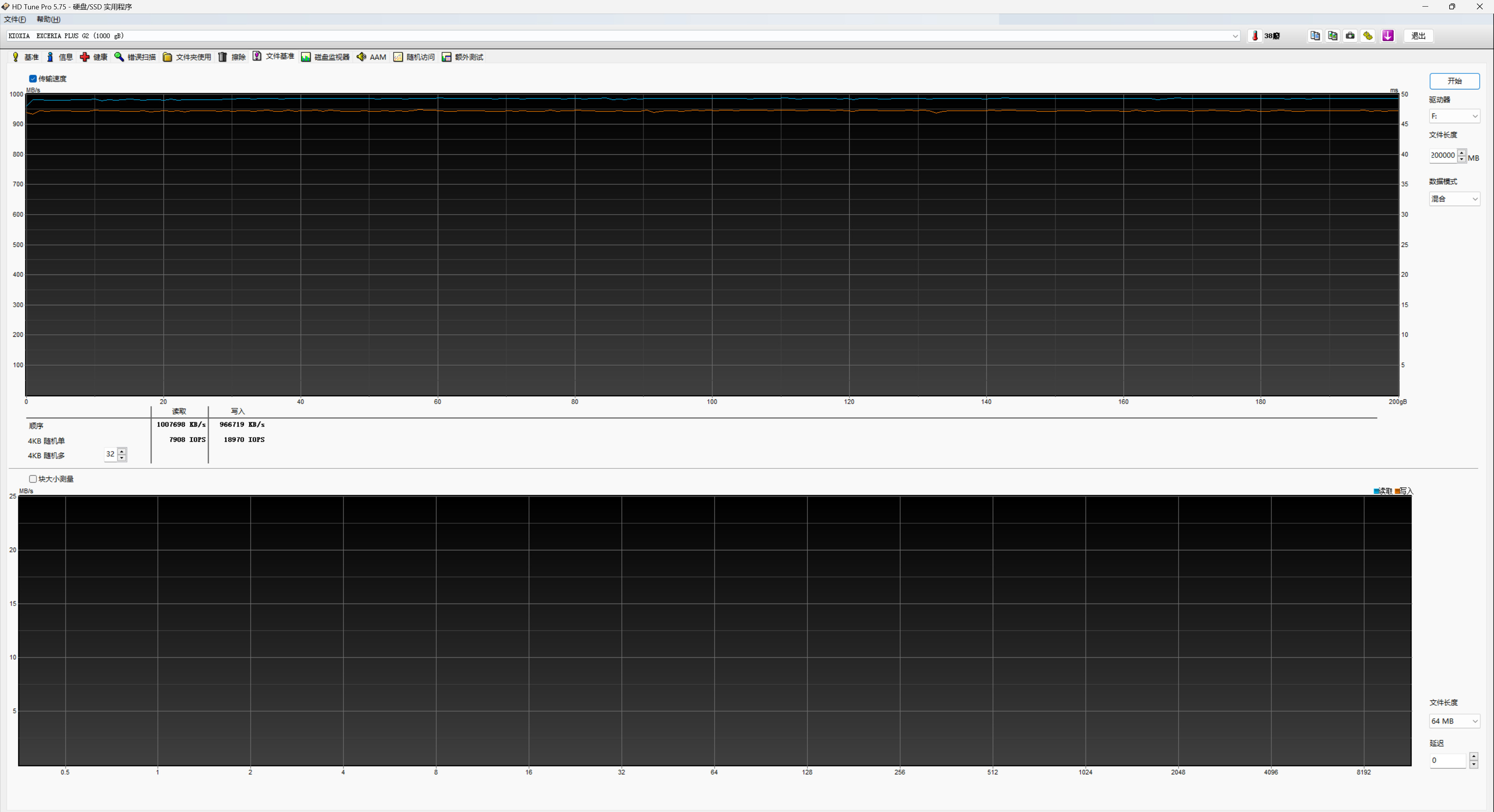Enable the 块大小测量 block size checkbox
The width and height of the screenshot is (1494, 812).
(x=33, y=479)
